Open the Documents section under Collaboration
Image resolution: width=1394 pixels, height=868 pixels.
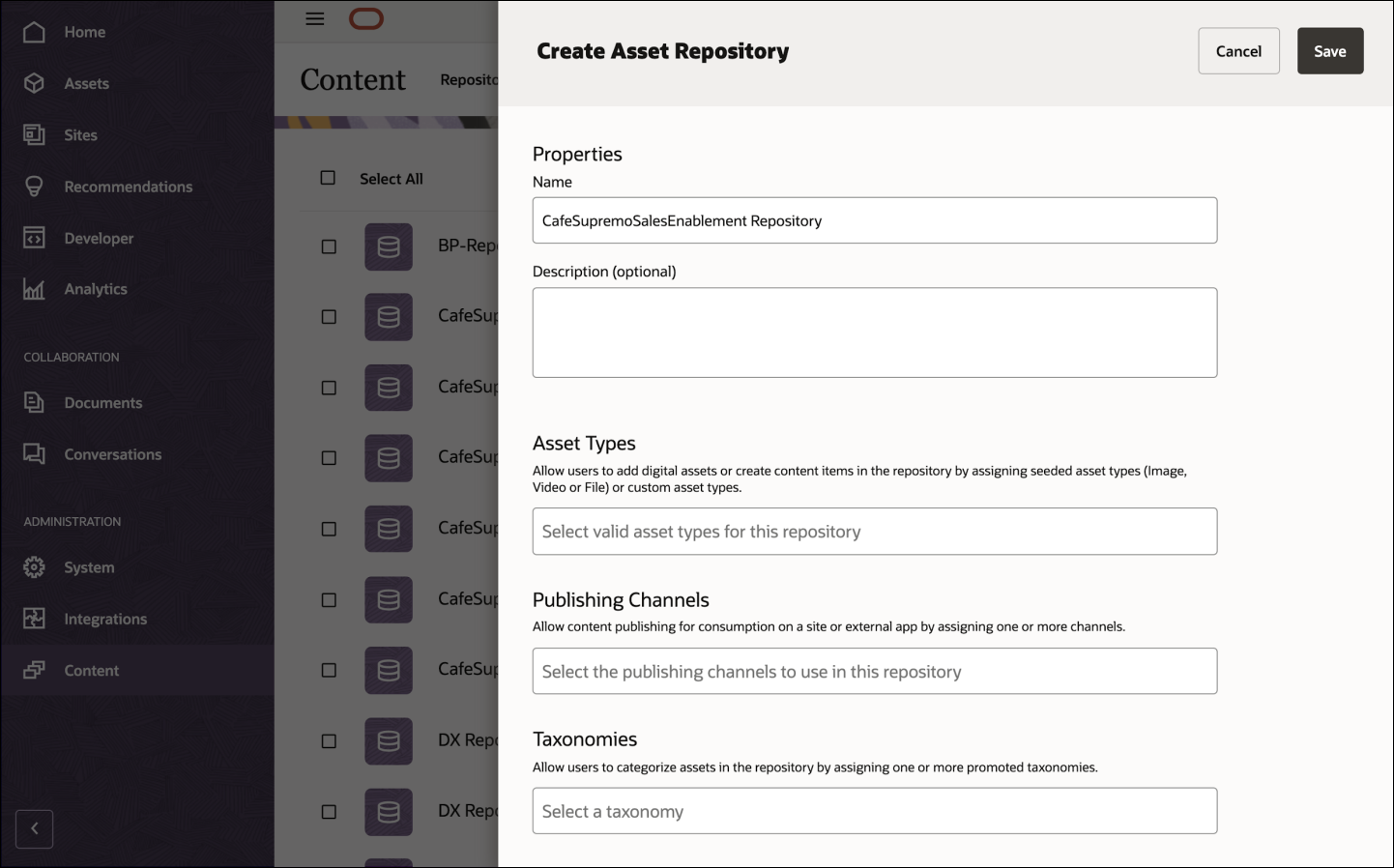click(34, 402)
